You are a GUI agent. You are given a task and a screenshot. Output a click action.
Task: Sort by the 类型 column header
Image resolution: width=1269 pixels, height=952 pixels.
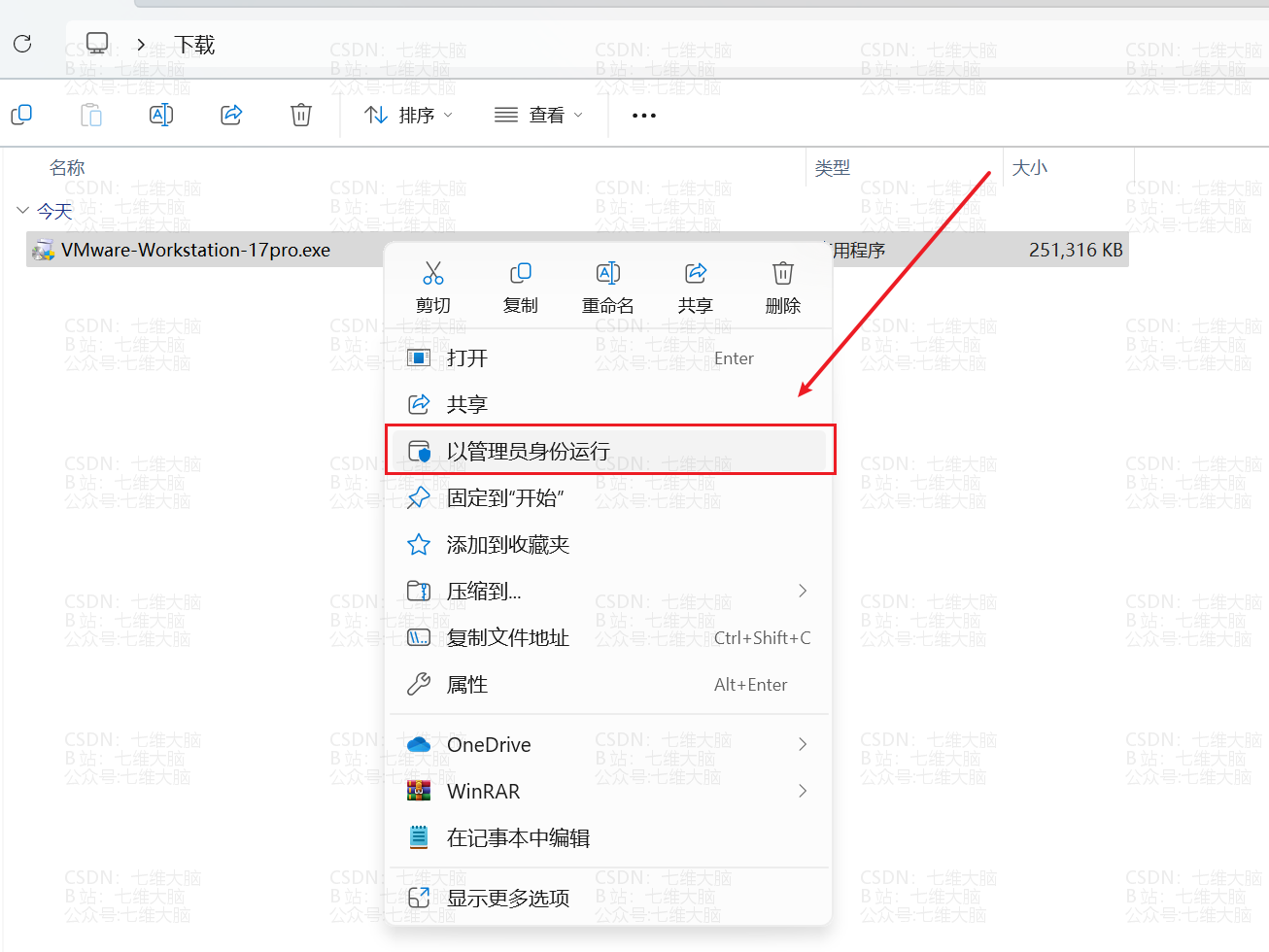[x=833, y=168]
